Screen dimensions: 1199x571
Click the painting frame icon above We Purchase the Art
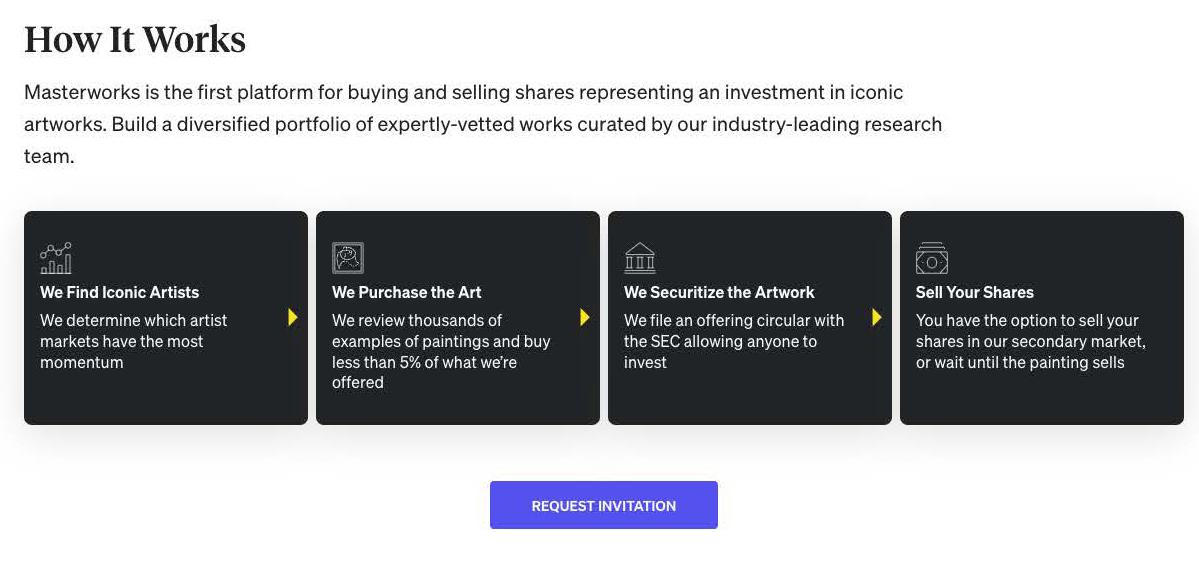[x=348, y=258]
